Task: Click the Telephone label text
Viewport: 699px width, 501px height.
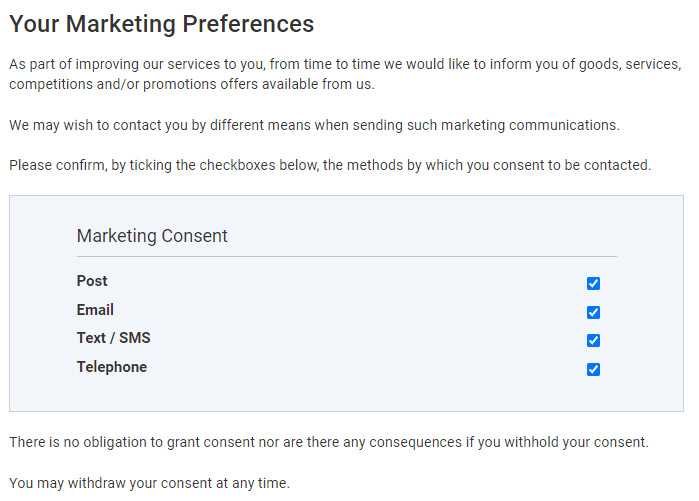Action: point(112,367)
